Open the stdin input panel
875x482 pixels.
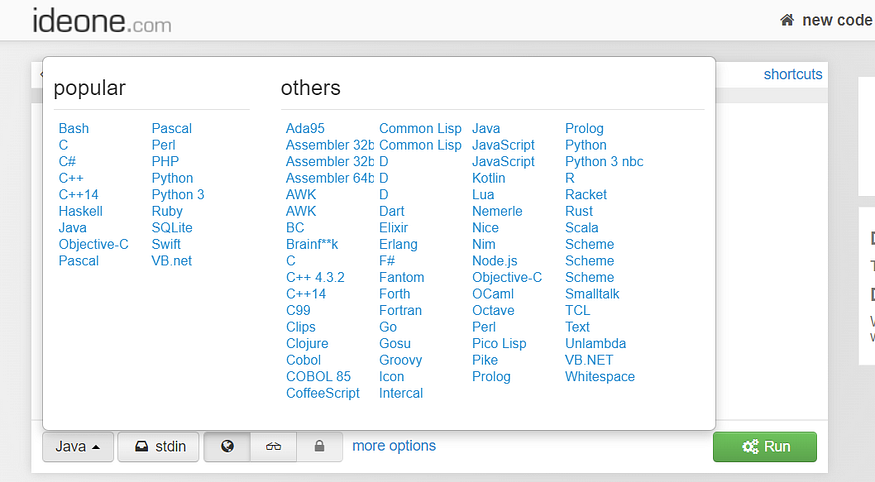tap(158, 446)
